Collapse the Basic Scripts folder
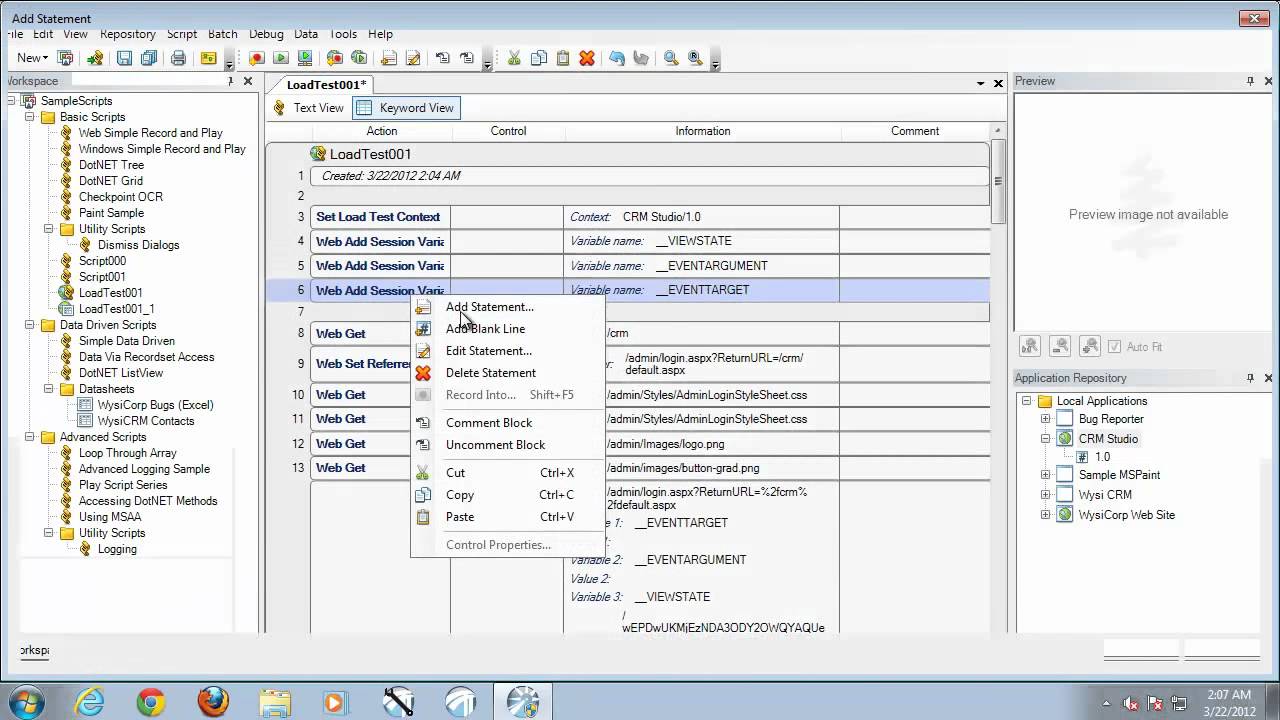 click(x=30, y=117)
